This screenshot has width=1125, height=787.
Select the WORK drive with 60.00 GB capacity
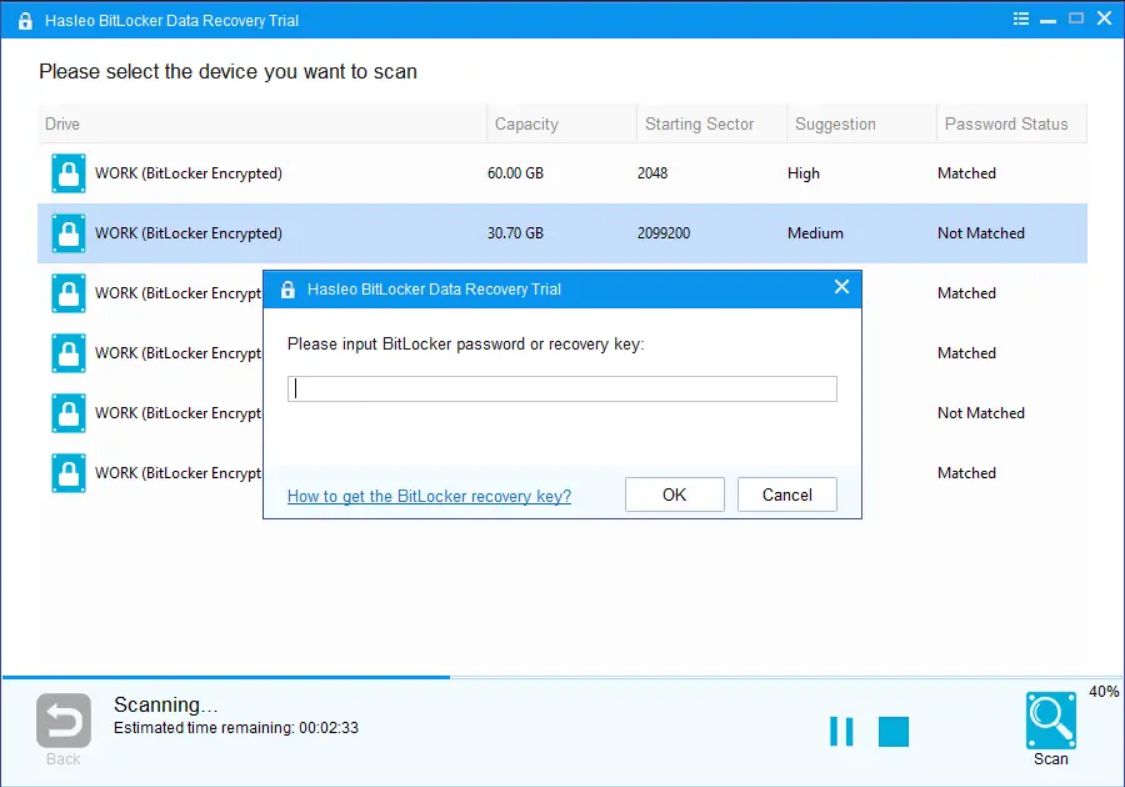[562, 173]
